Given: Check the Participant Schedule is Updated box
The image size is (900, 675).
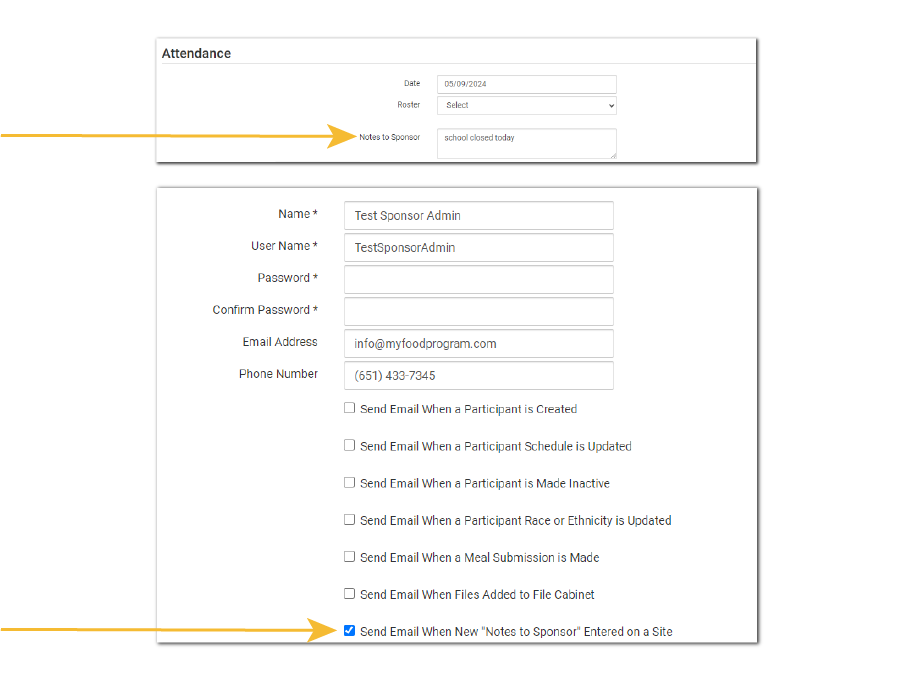Looking at the screenshot, I should click(350, 445).
